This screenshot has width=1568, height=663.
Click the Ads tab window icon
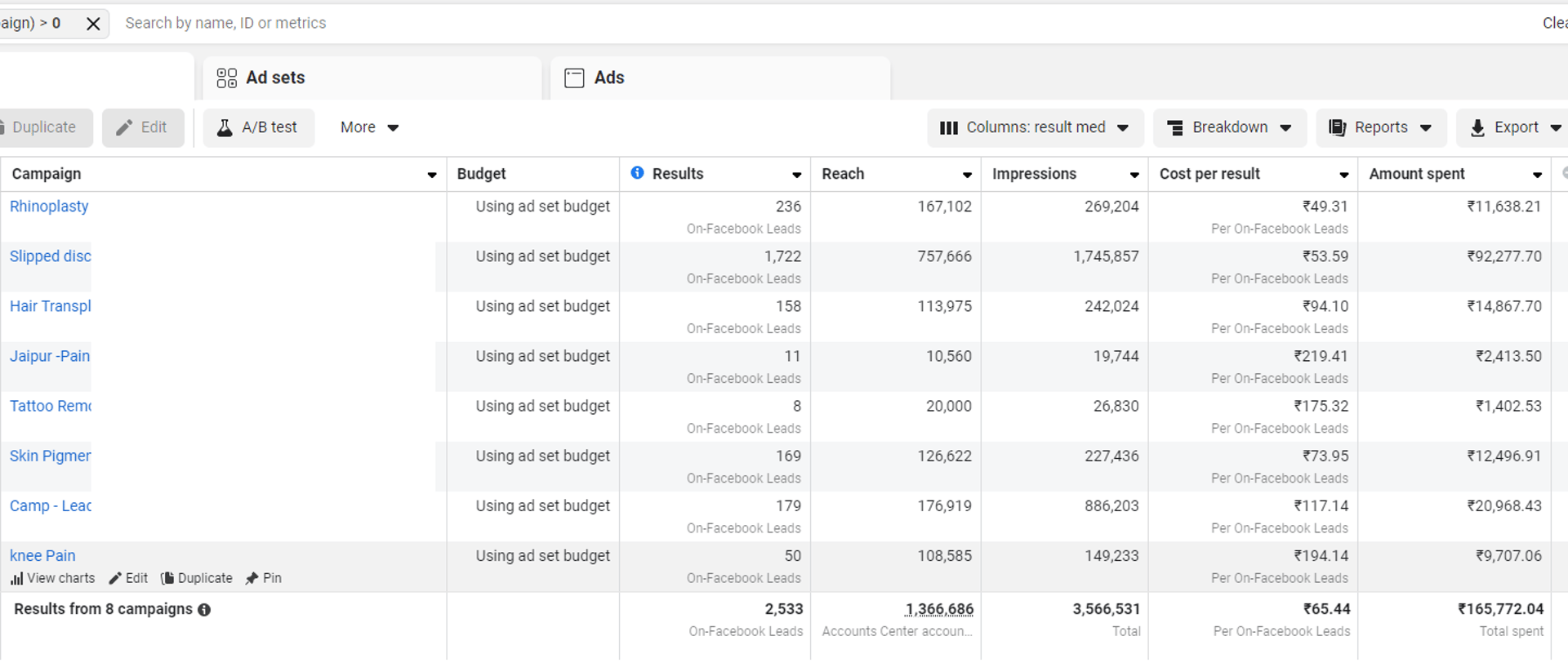click(574, 78)
